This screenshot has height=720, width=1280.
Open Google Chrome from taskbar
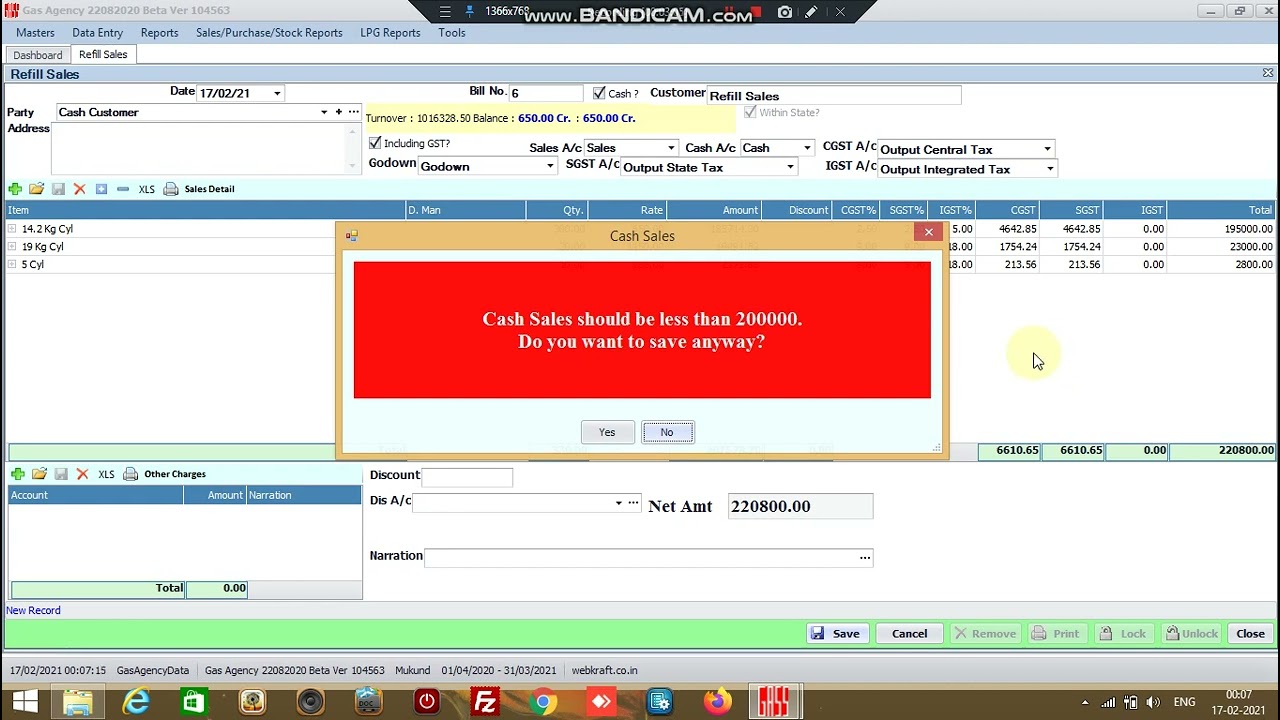click(543, 701)
